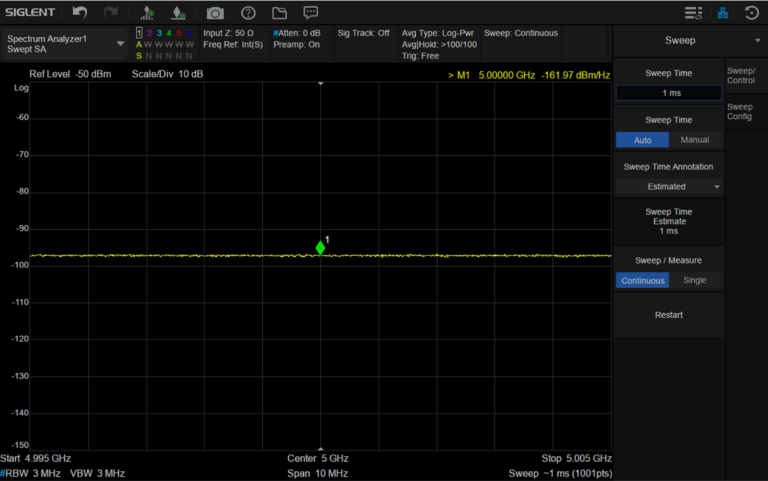Click the redo arrow icon
Screen dimensions: 768x481
coord(110,13)
